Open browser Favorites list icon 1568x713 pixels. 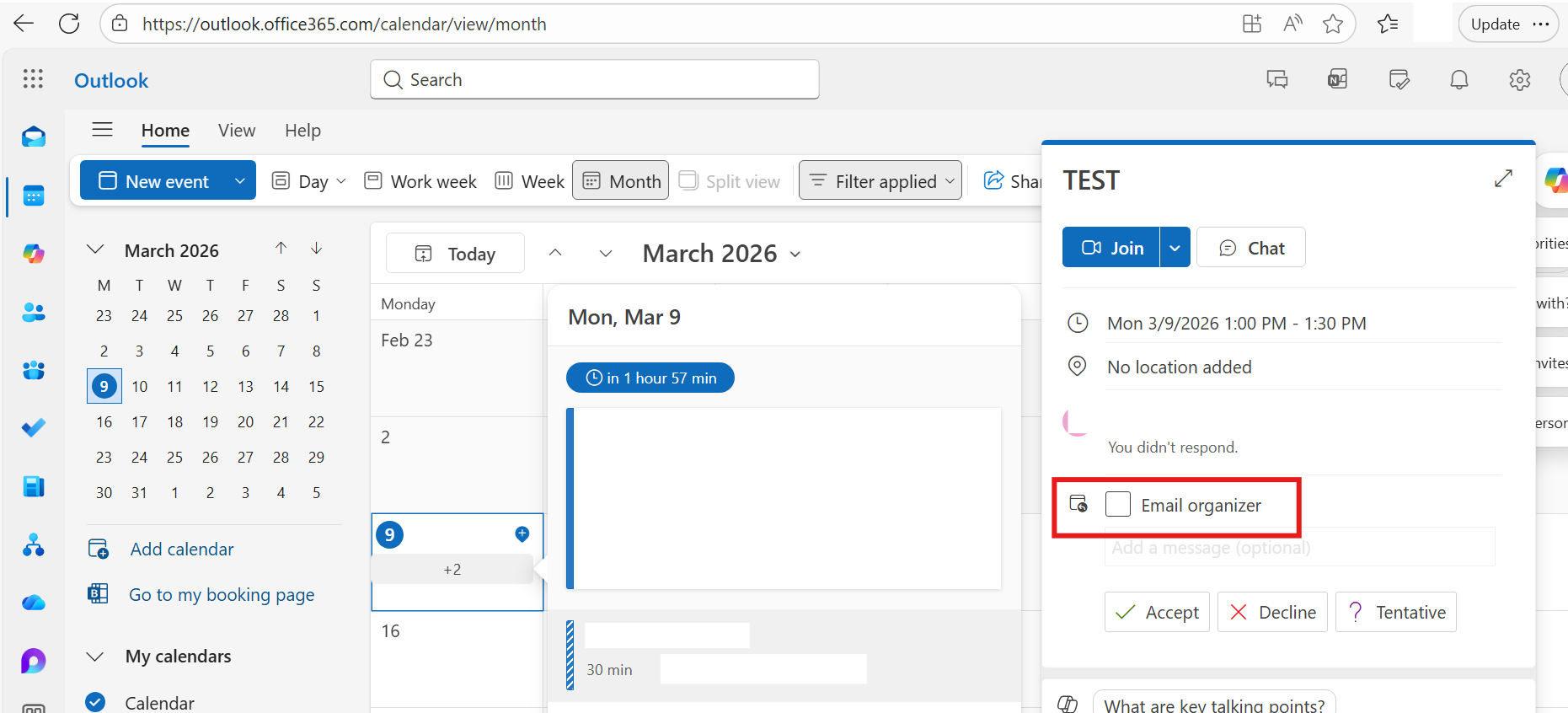click(x=1388, y=24)
